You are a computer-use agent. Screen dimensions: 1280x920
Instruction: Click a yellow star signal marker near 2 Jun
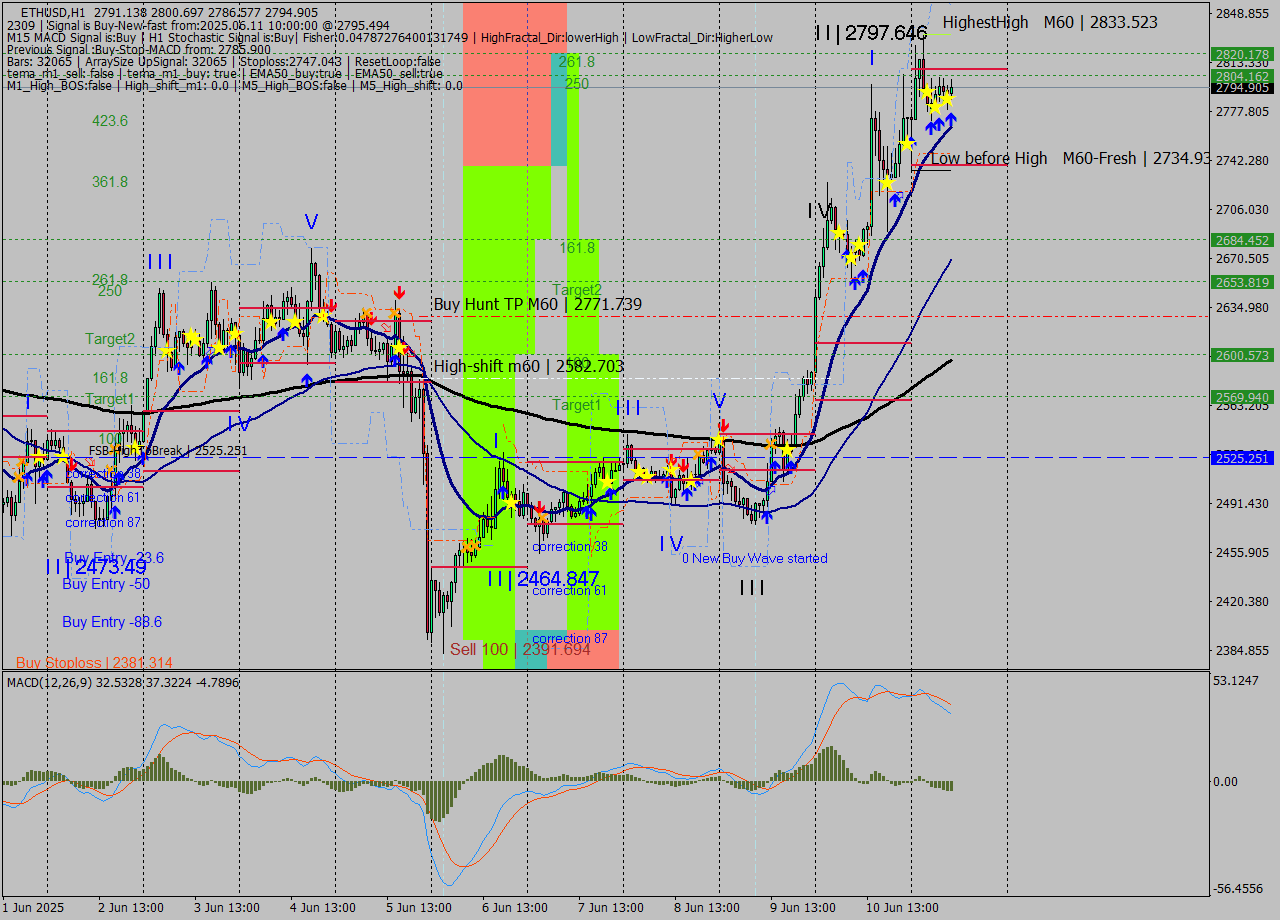coord(166,352)
